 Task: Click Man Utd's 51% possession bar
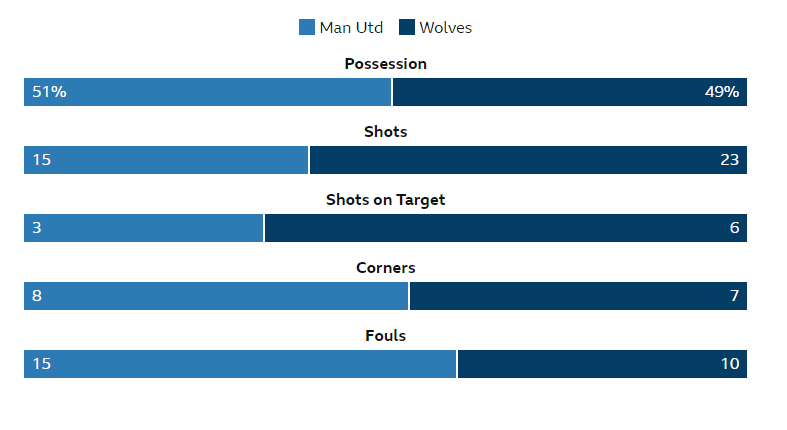click(x=207, y=92)
